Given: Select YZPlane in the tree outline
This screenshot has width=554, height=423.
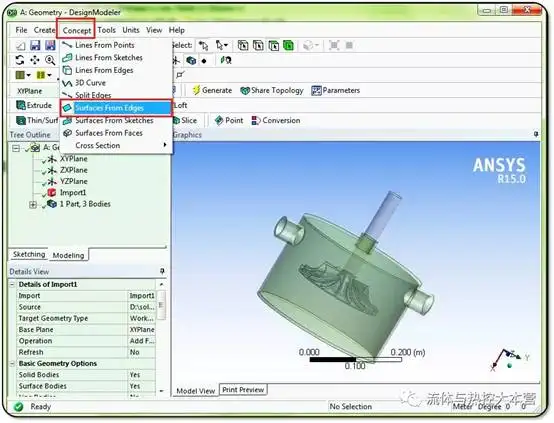Looking at the screenshot, I should [x=74, y=181].
